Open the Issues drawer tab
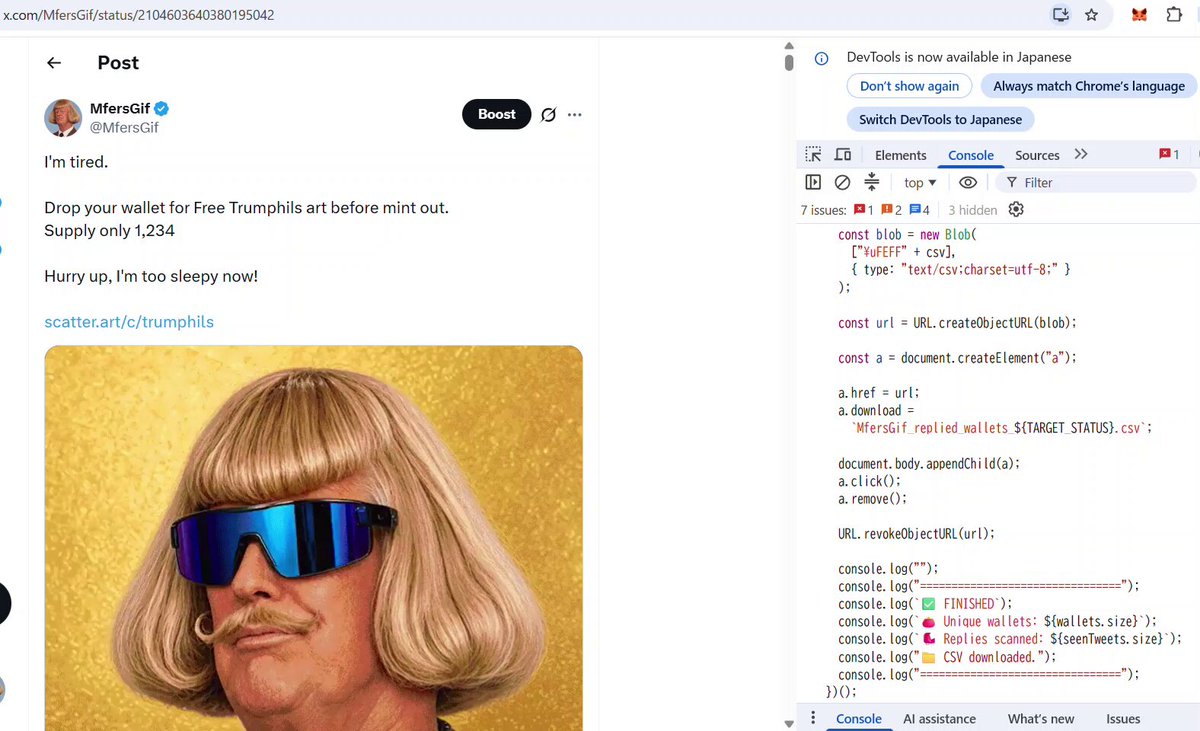The width and height of the screenshot is (1200, 731). click(x=1123, y=719)
